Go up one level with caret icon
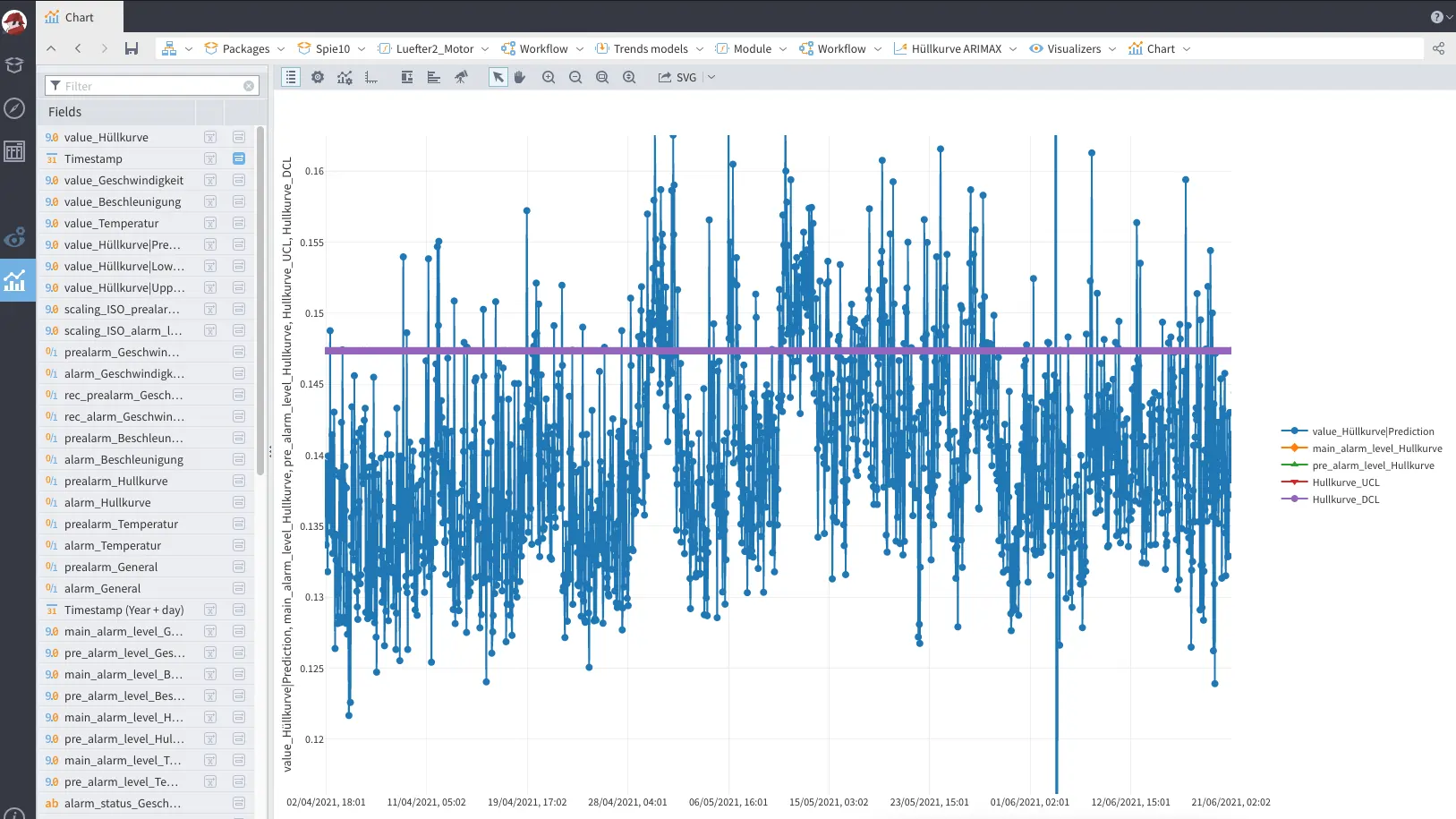 tap(51, 48)
